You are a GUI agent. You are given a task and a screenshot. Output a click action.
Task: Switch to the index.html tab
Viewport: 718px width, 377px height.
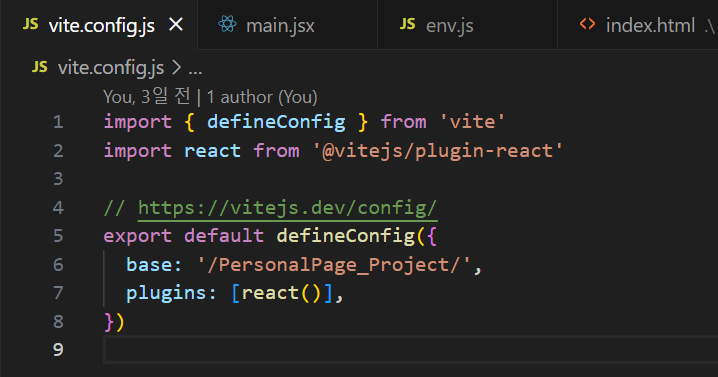coord(638,25)
